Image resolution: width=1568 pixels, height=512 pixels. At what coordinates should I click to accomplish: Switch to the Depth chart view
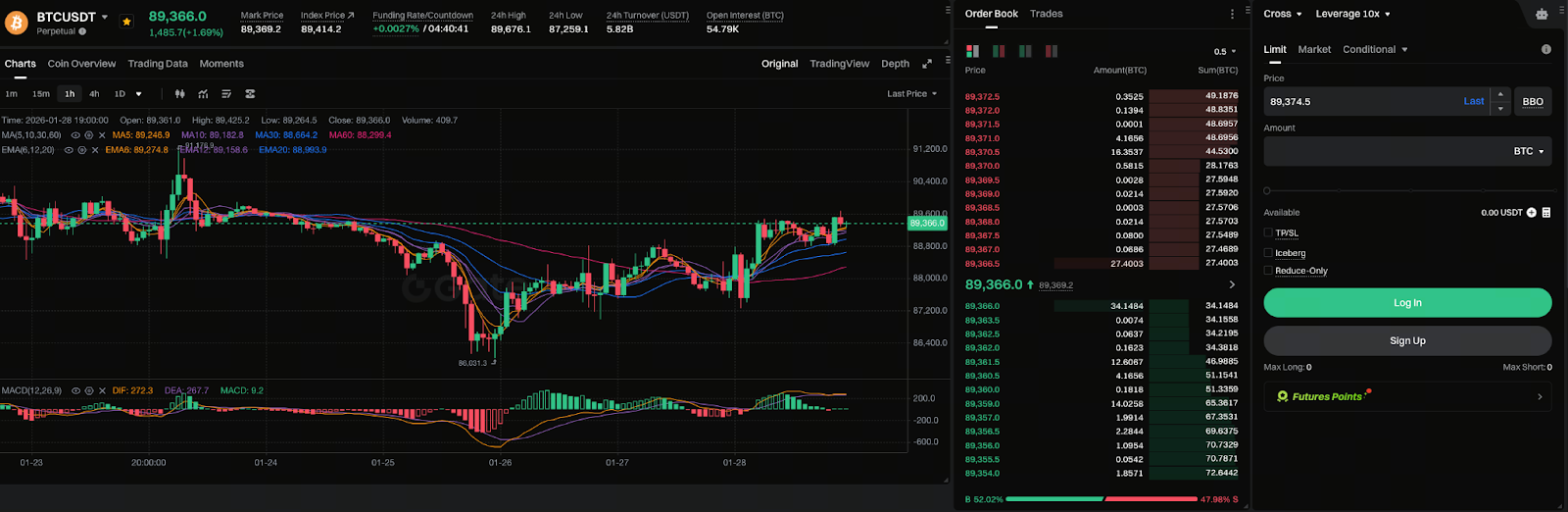[x=895, y=64]
